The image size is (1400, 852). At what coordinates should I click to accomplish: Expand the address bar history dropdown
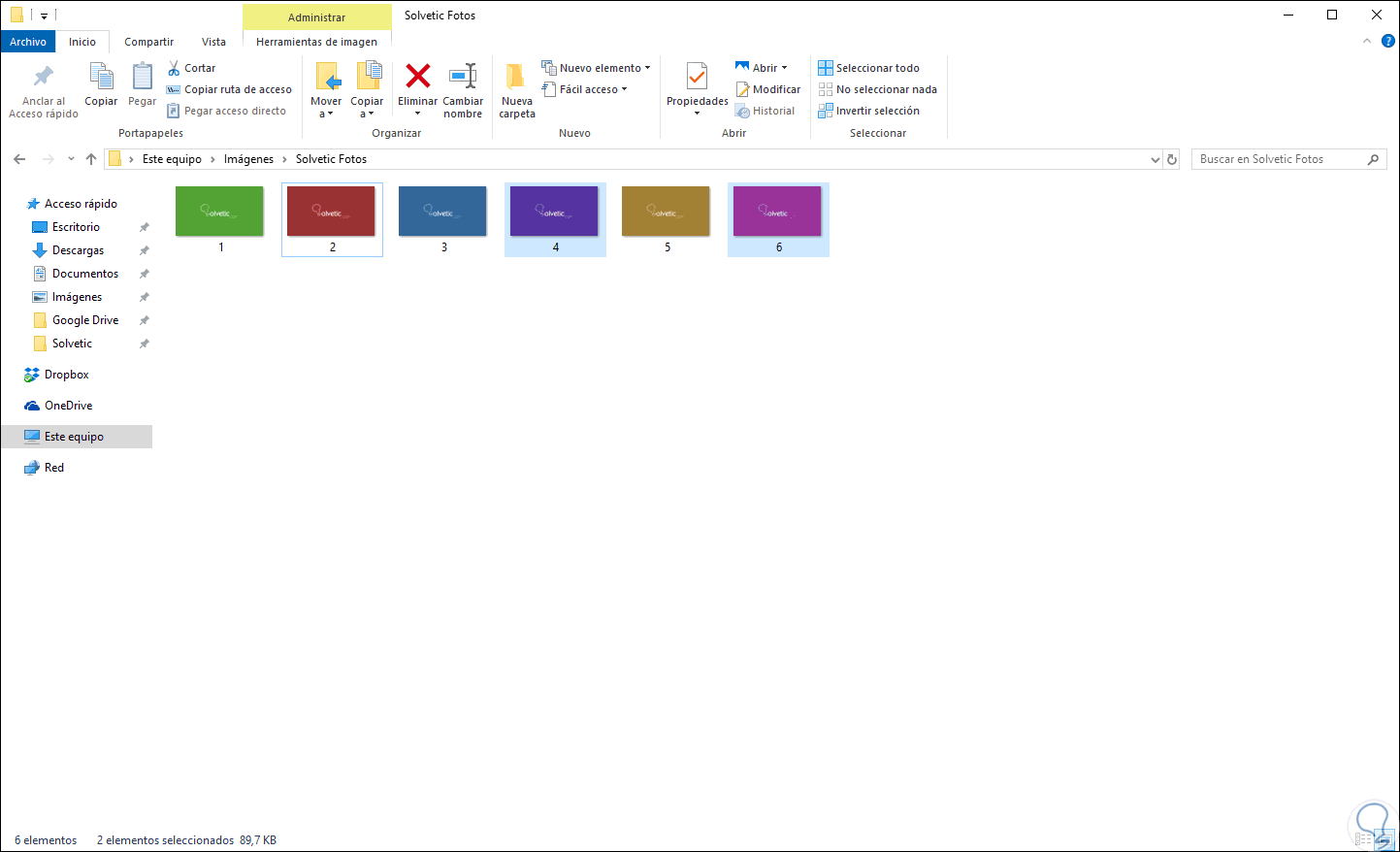(1156, 159)
